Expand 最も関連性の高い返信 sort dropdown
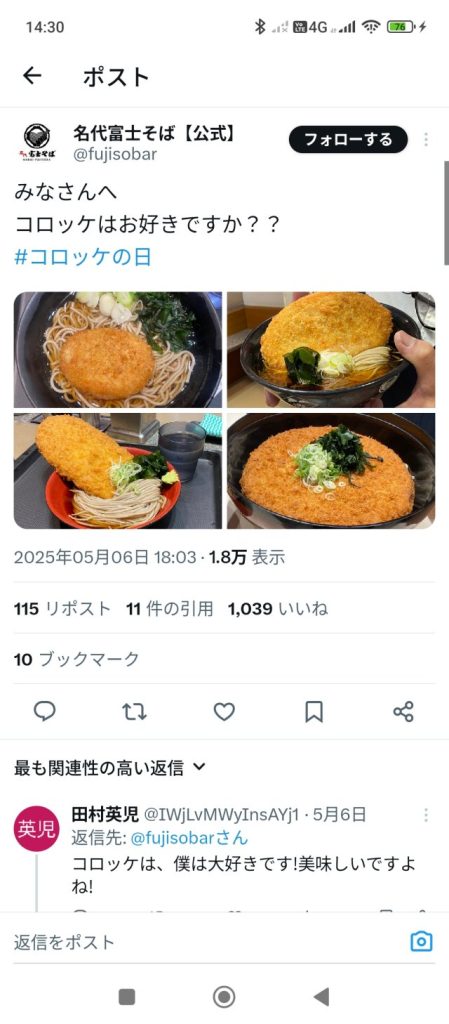The width and height of the screenshot is (449, 1024). 110,767
